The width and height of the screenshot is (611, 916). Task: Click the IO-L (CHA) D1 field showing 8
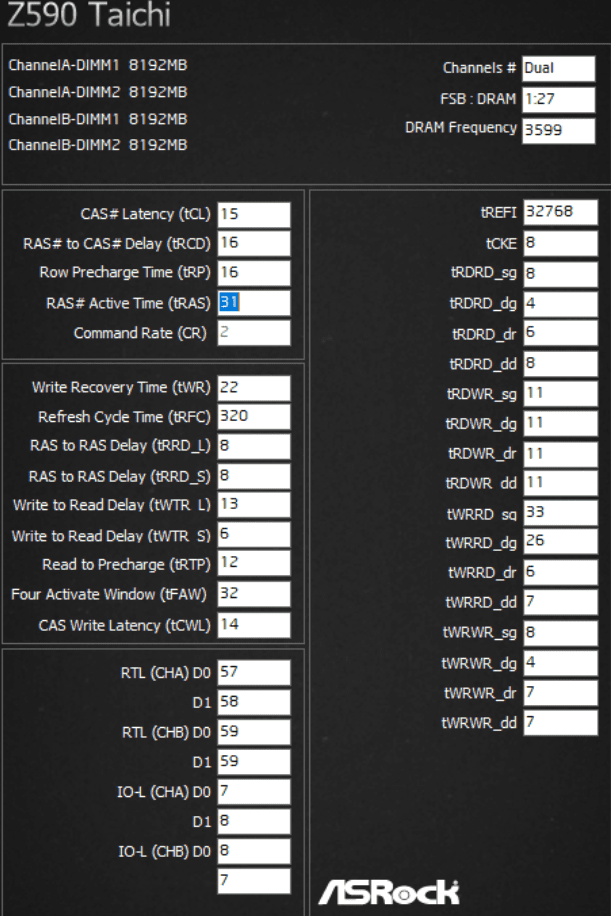coord(254,821)
